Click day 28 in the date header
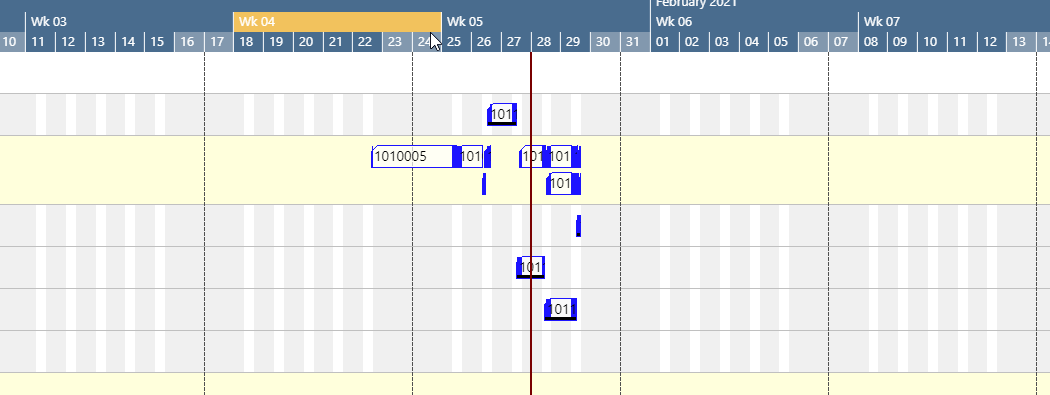The width and height of the screenshot is (1050, 395). (545, 42)
